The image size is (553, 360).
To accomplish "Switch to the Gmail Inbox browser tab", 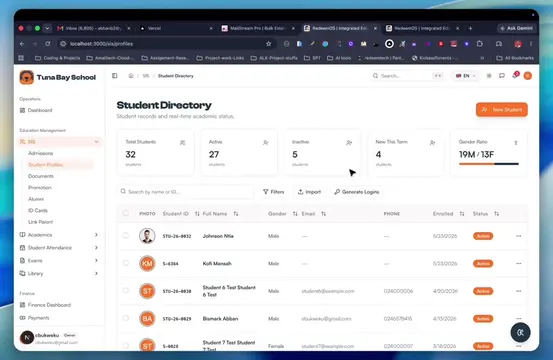I will pos(93,28).
